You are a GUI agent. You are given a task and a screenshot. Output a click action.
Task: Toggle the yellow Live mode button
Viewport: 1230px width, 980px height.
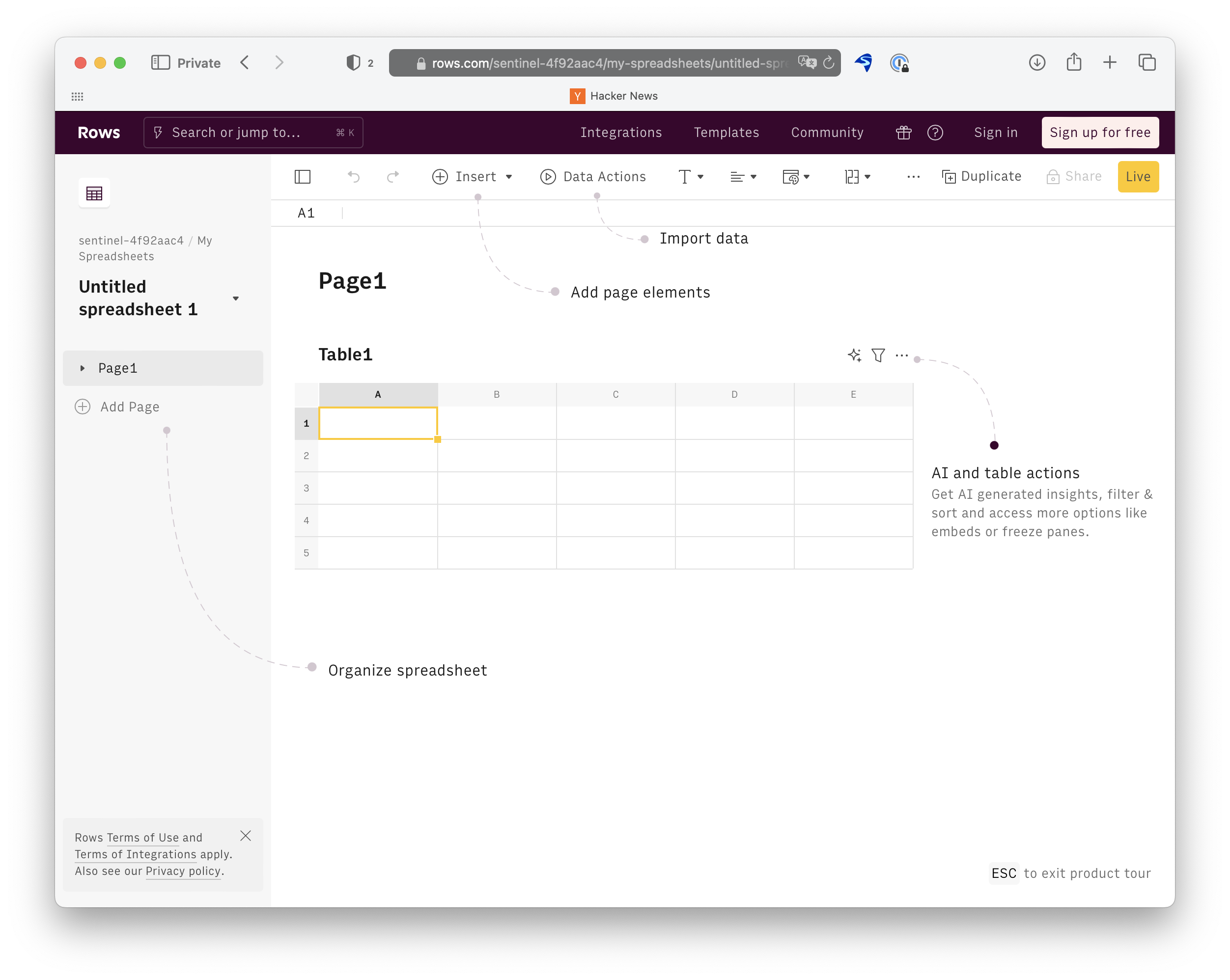click(1138, 177)
